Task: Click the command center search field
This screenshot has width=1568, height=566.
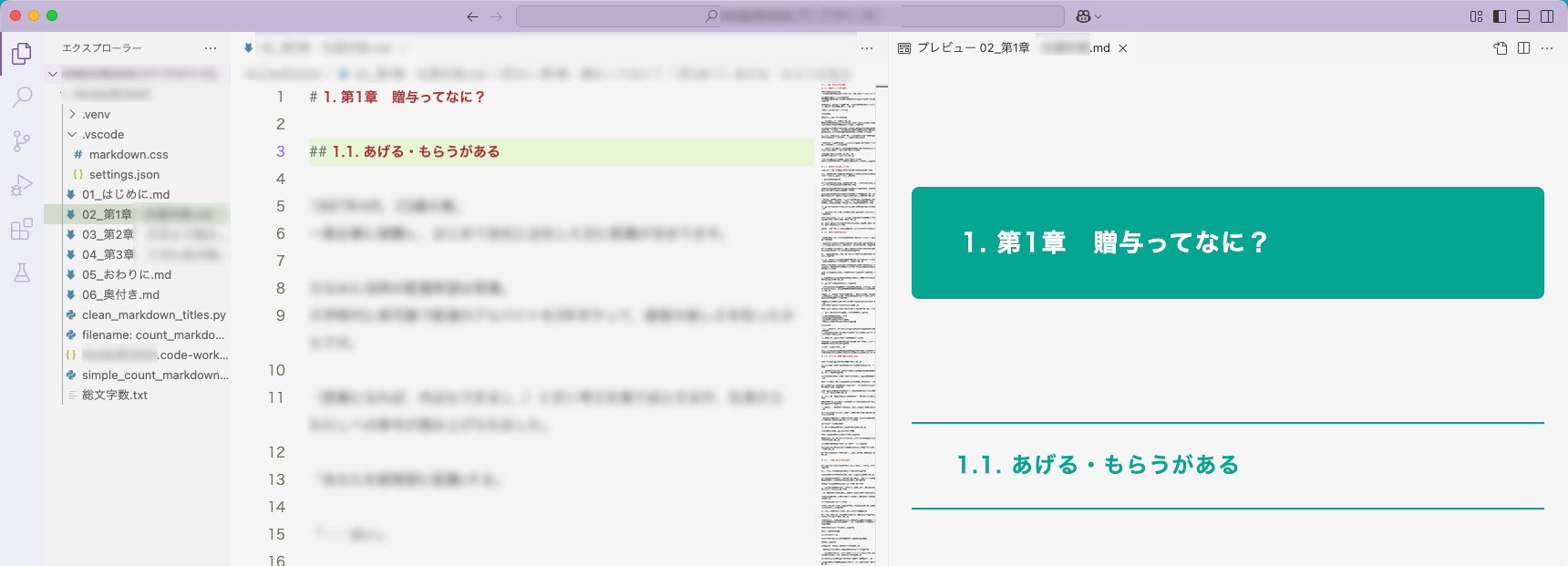Action: (x=789, y=16)
